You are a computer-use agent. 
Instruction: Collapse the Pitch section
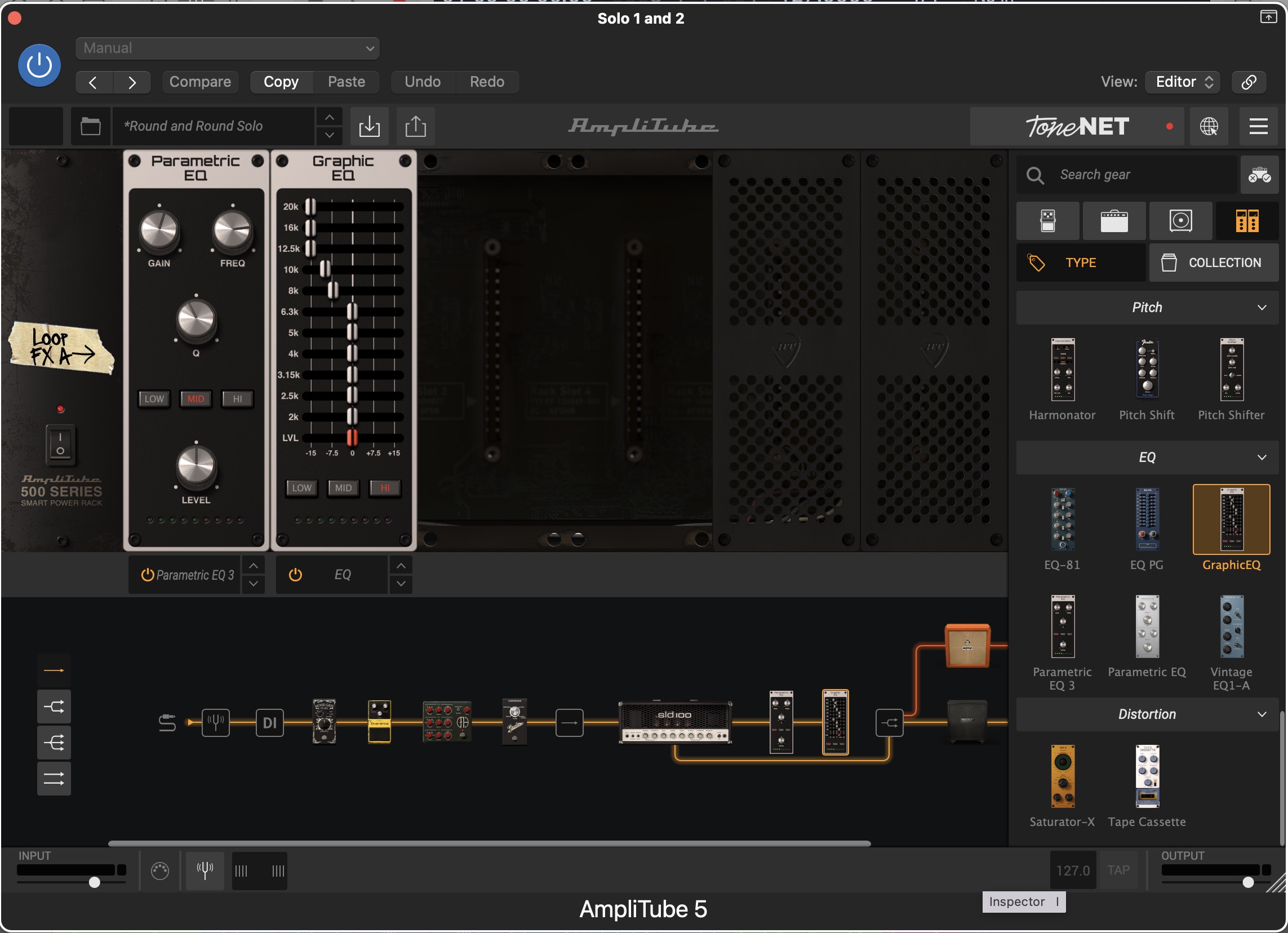pyautogui.click(x=1148, y=308)
